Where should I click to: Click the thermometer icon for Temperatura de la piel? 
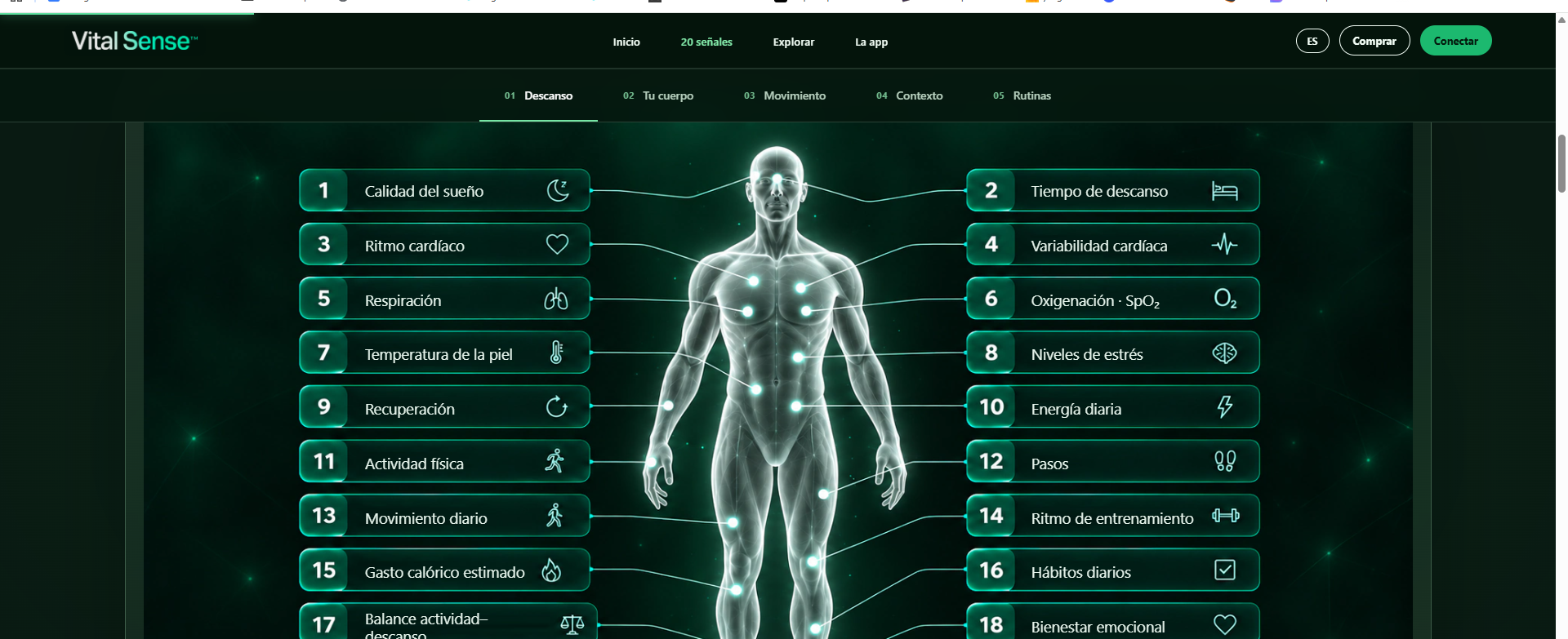(x=556, y=353)
